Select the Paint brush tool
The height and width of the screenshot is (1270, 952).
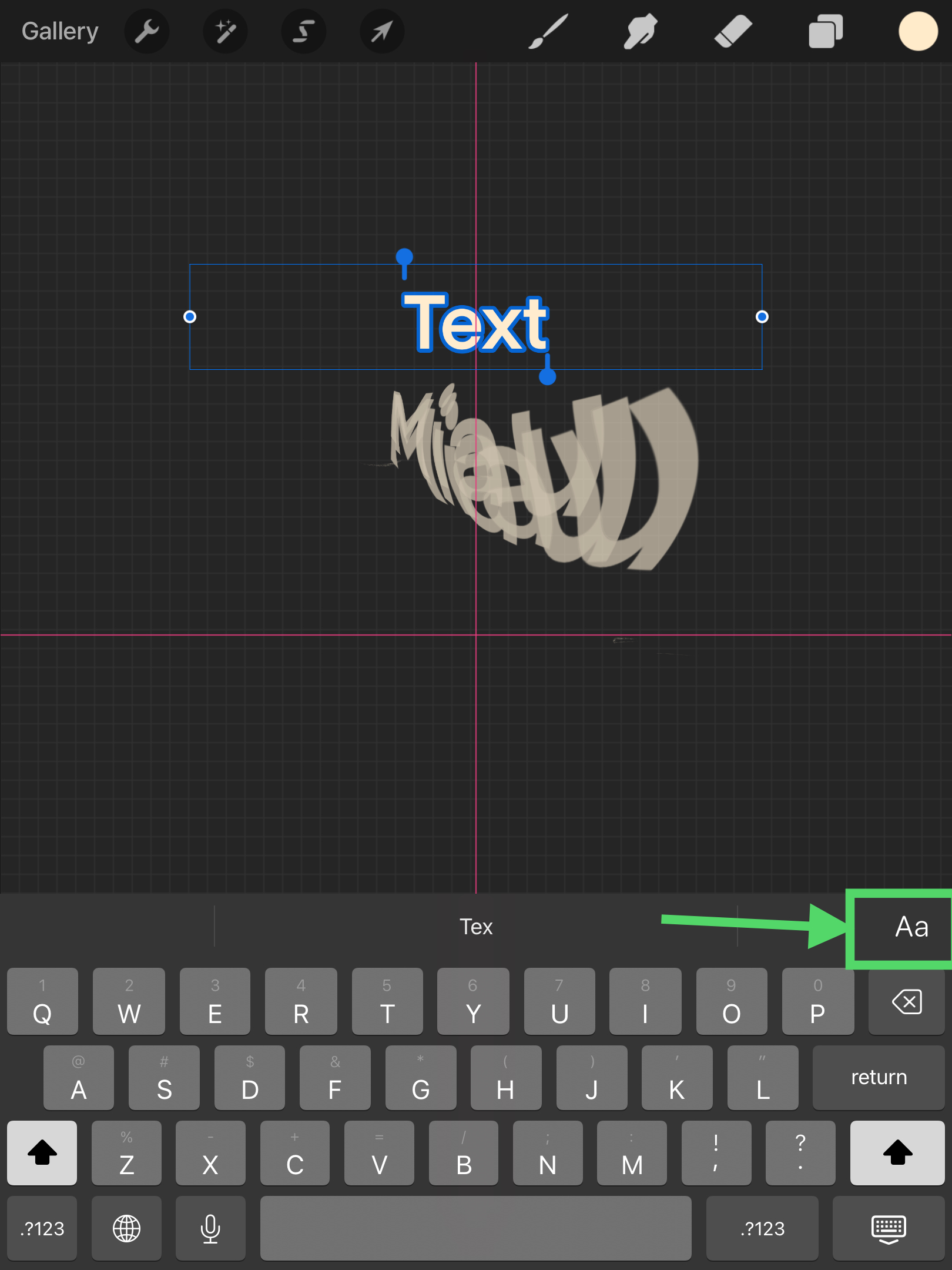pyautogui.click(x=548, y=31)
